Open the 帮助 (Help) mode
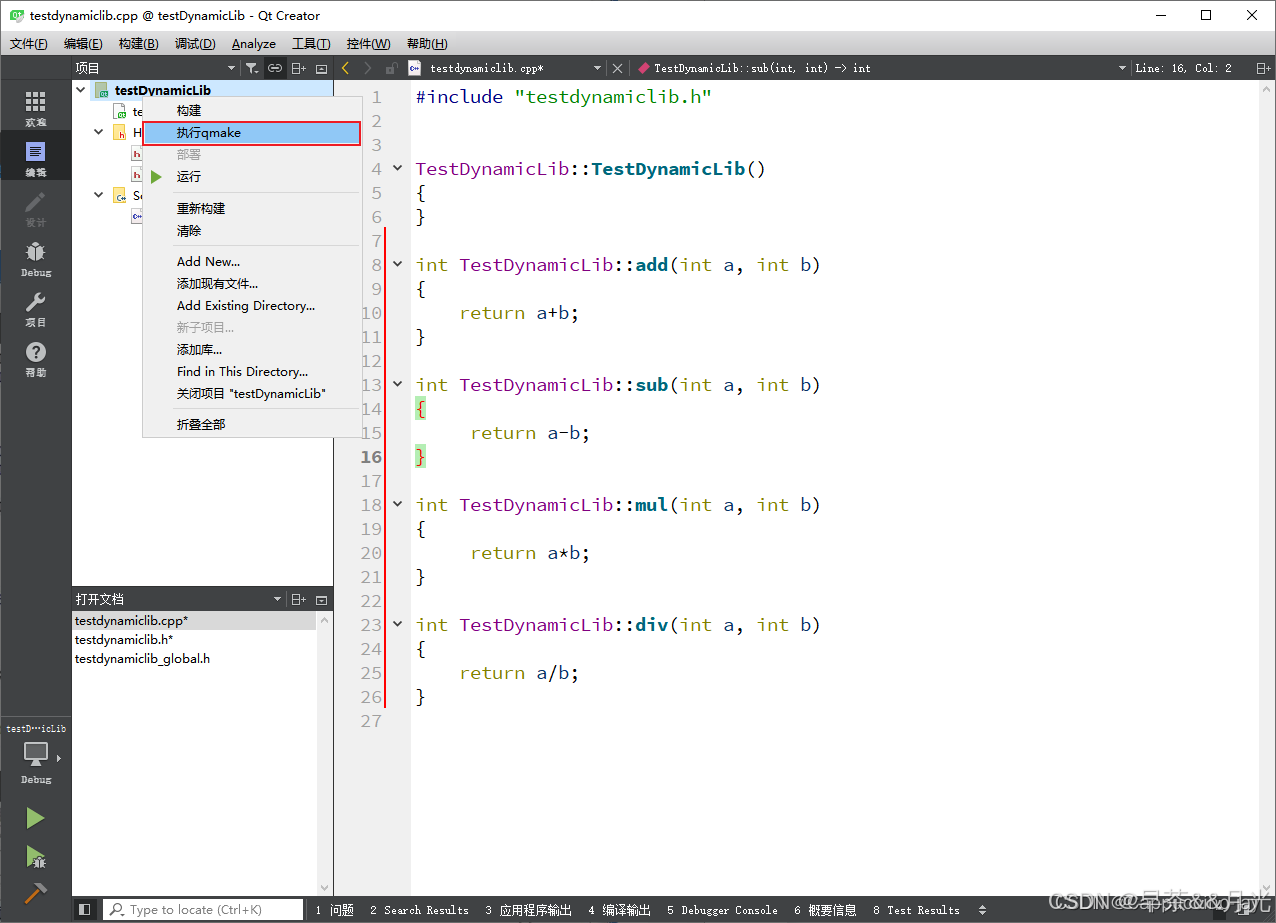 coord(36,358)
